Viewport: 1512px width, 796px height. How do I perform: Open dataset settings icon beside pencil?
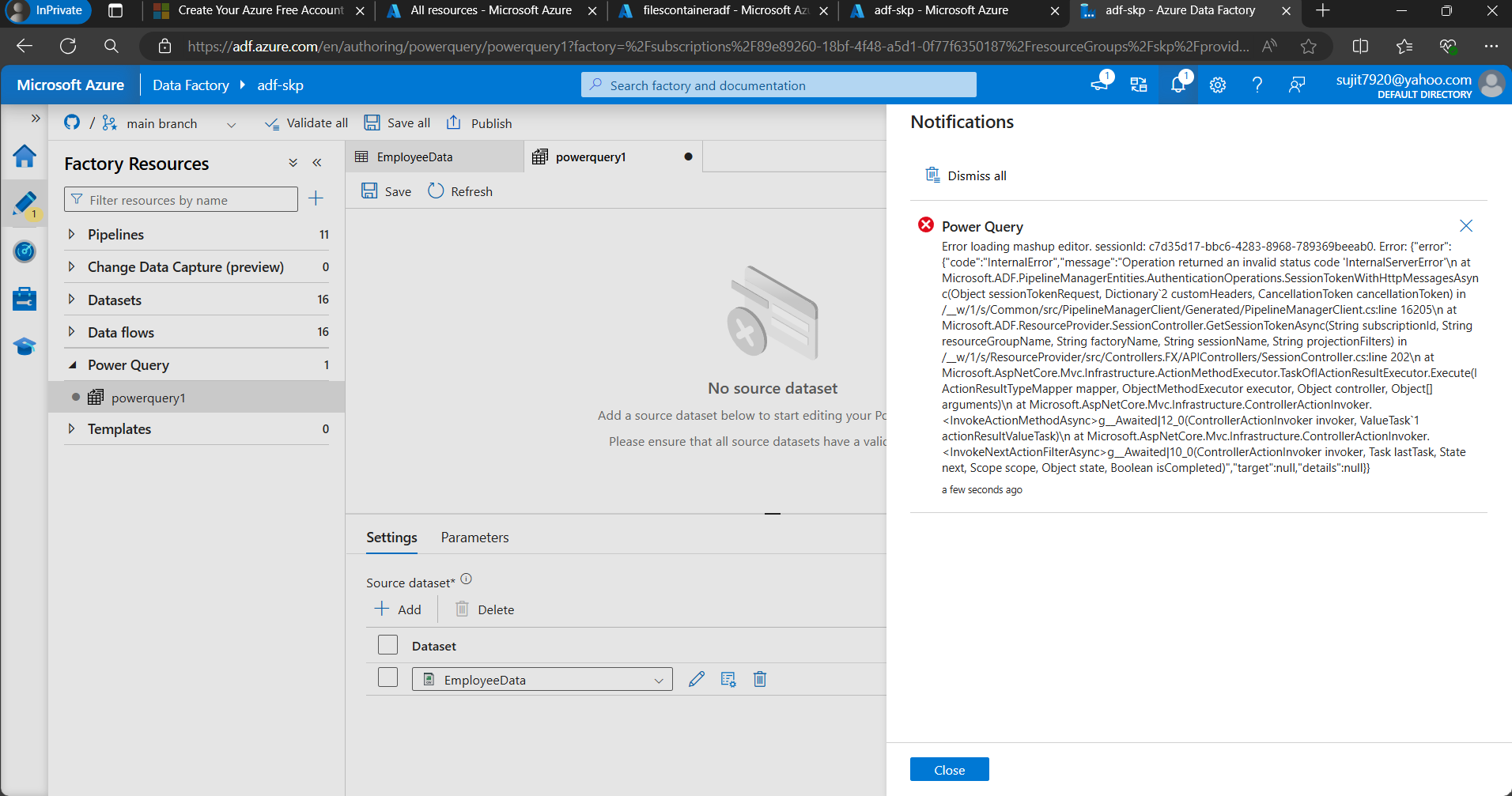coord(728,679)
